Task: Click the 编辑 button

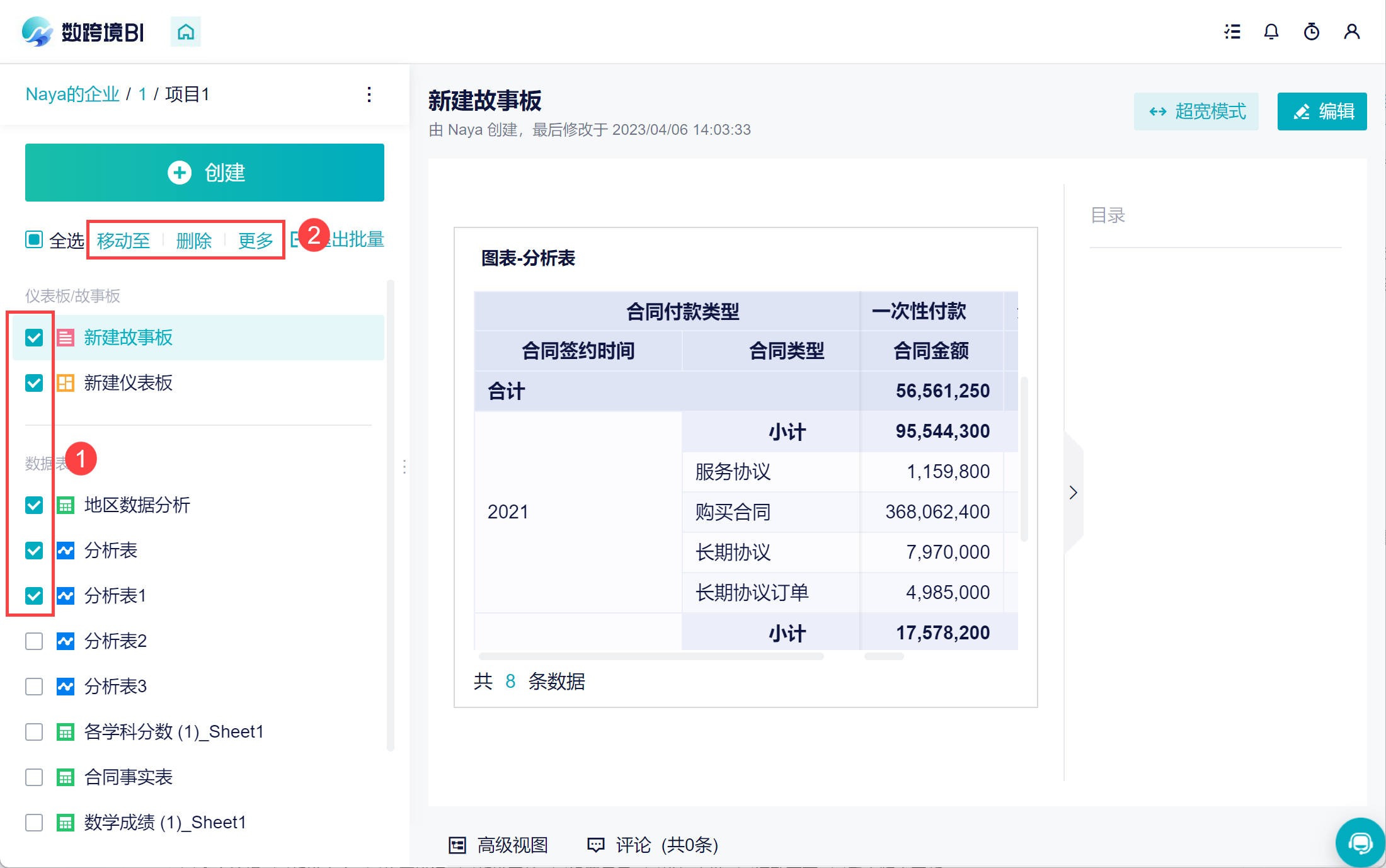Action: click(1322, 111)
